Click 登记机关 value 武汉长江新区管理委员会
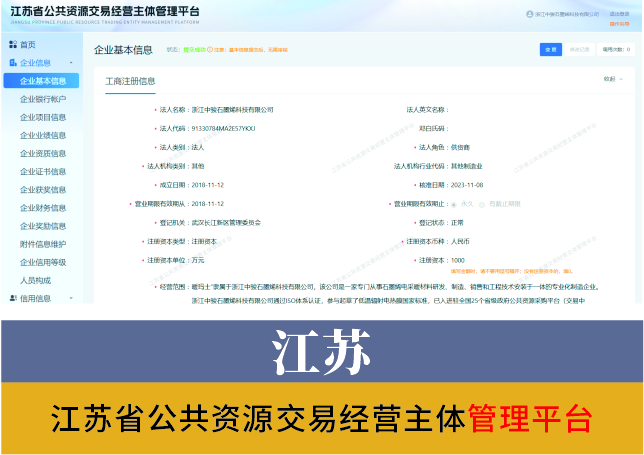Screen dimensions: 644x455 click(x=226, y=223)
